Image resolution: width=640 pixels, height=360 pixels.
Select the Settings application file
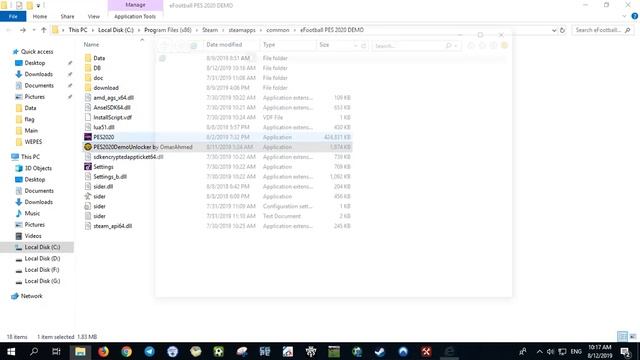coord(103,167)
